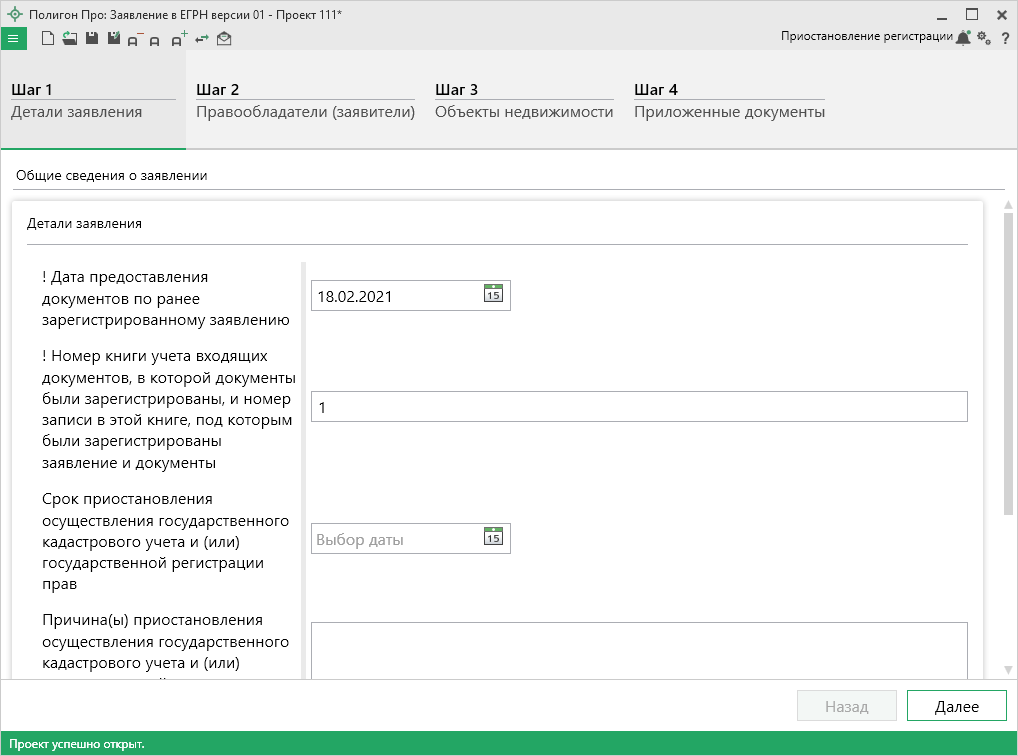This screenshot has height=756, width=1018.
Task: Decrease font size with the A minus icon
Action: (135, 40)
